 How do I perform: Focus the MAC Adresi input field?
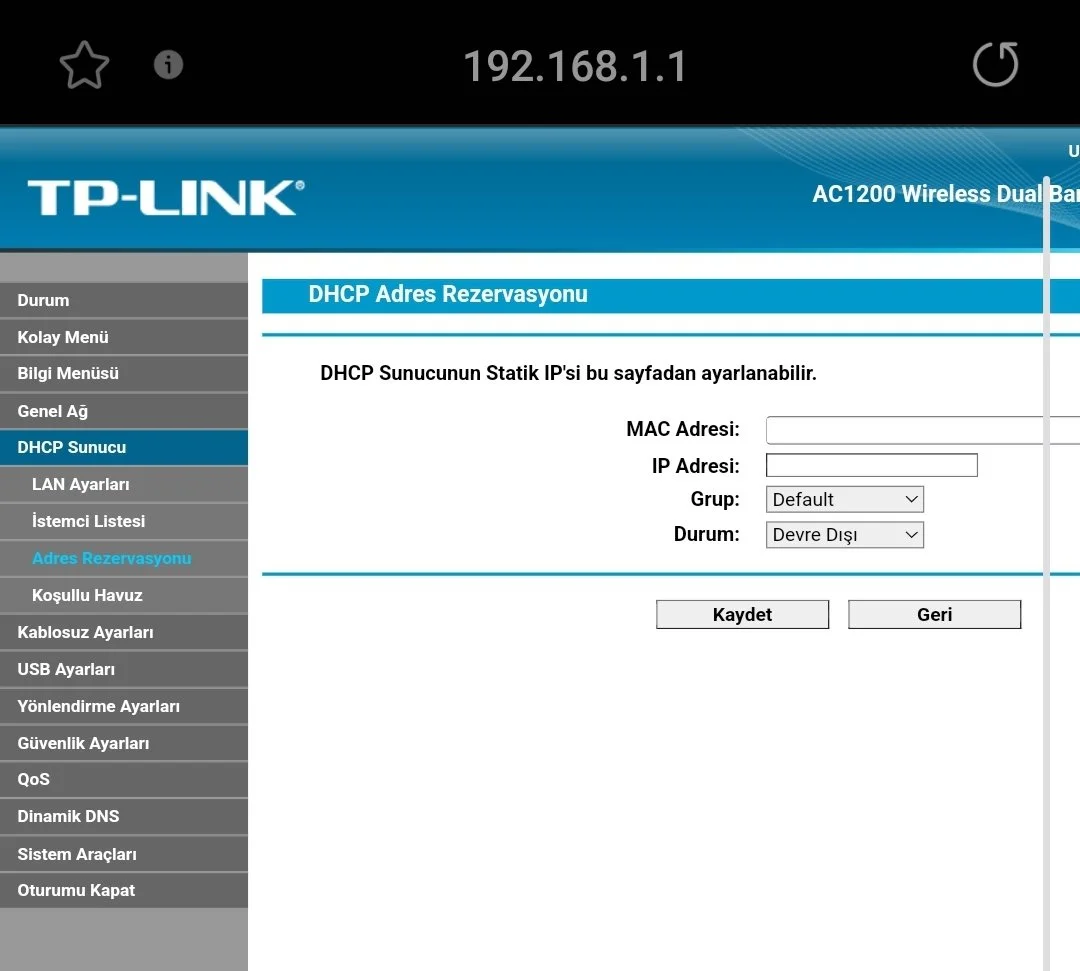[x=923, y=430]
